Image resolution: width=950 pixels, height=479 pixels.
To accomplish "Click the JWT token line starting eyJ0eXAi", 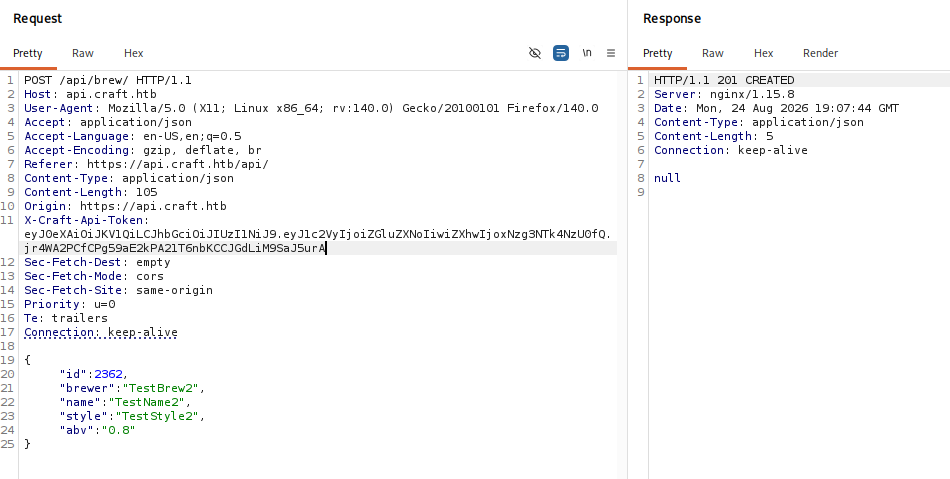I will pos(317,234).
